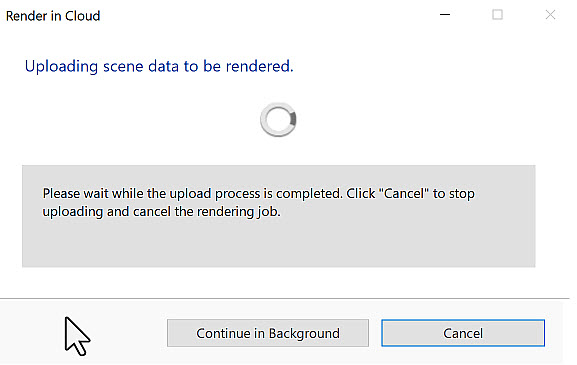The image size is (577, 365).
Task: Click the gray upload information panel
Action: coord(279,216)
